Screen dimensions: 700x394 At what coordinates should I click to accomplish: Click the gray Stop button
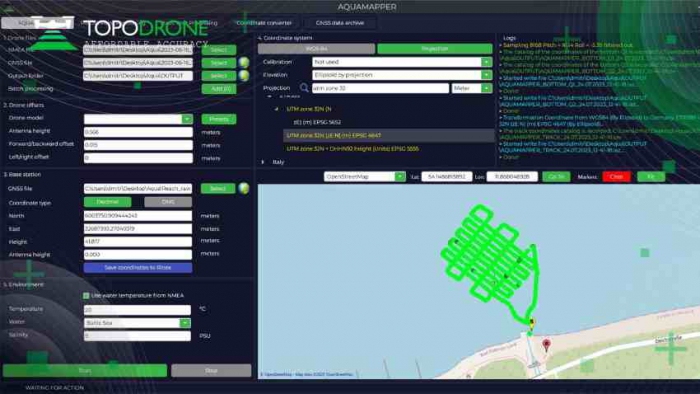click(x=211, y=370)
